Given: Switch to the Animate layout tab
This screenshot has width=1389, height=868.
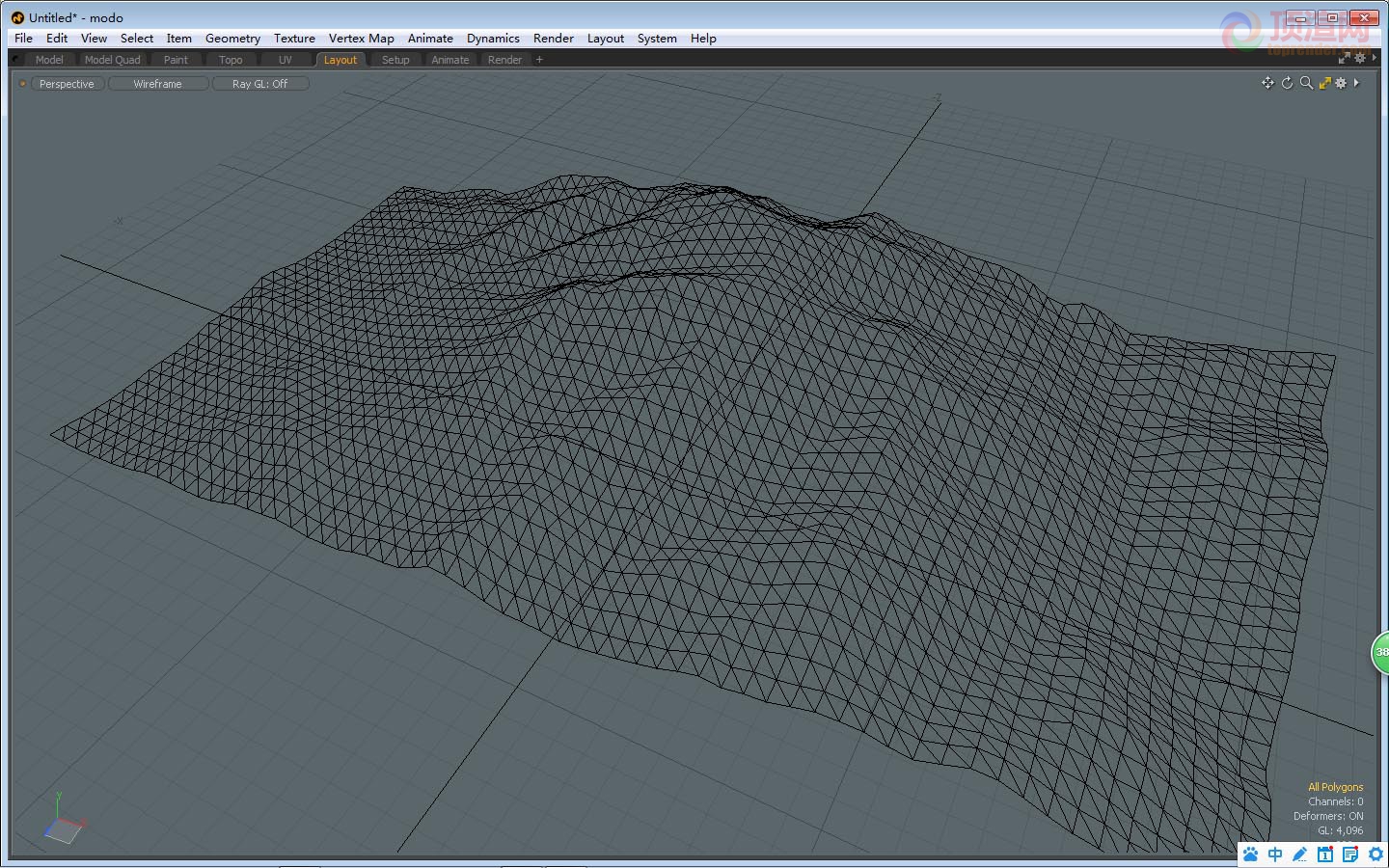Looking at the screenshot, I should [450, 60].
